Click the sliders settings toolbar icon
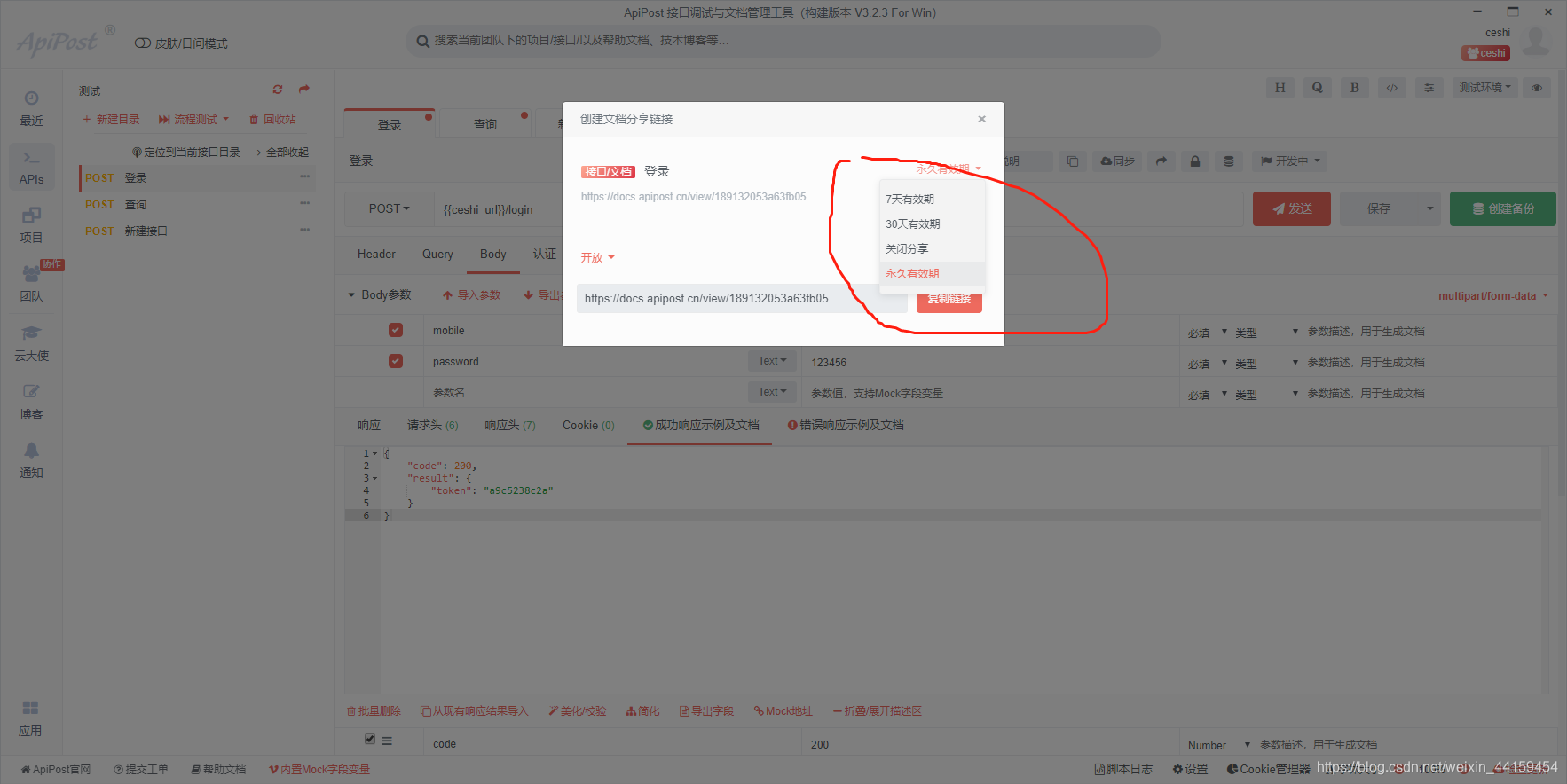Viewport: 1567px width, 784px height. pos(1429,88)
